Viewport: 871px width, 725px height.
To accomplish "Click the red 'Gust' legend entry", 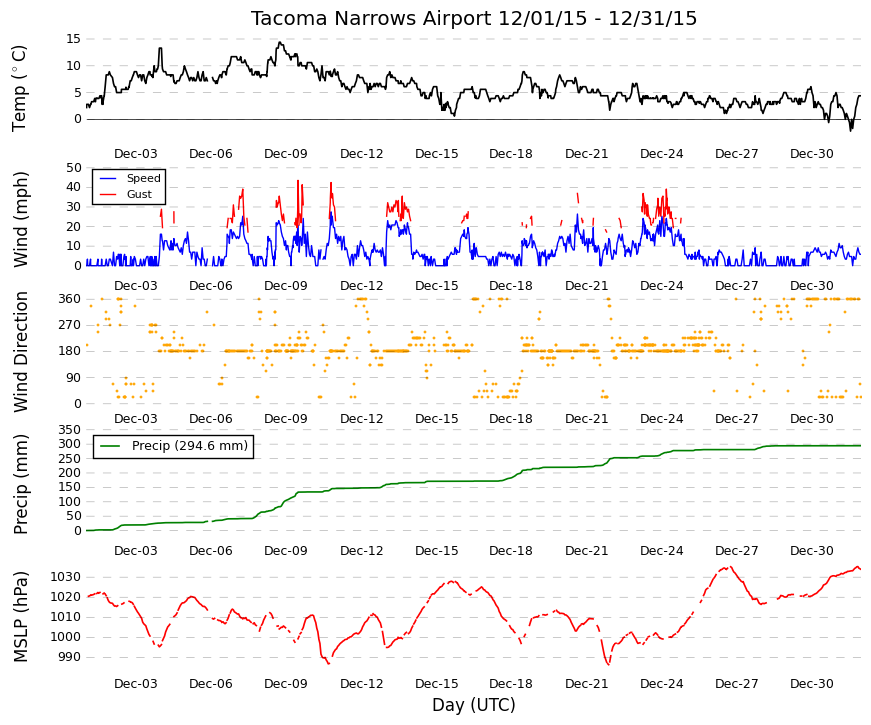I will click(x=125, y=194).
